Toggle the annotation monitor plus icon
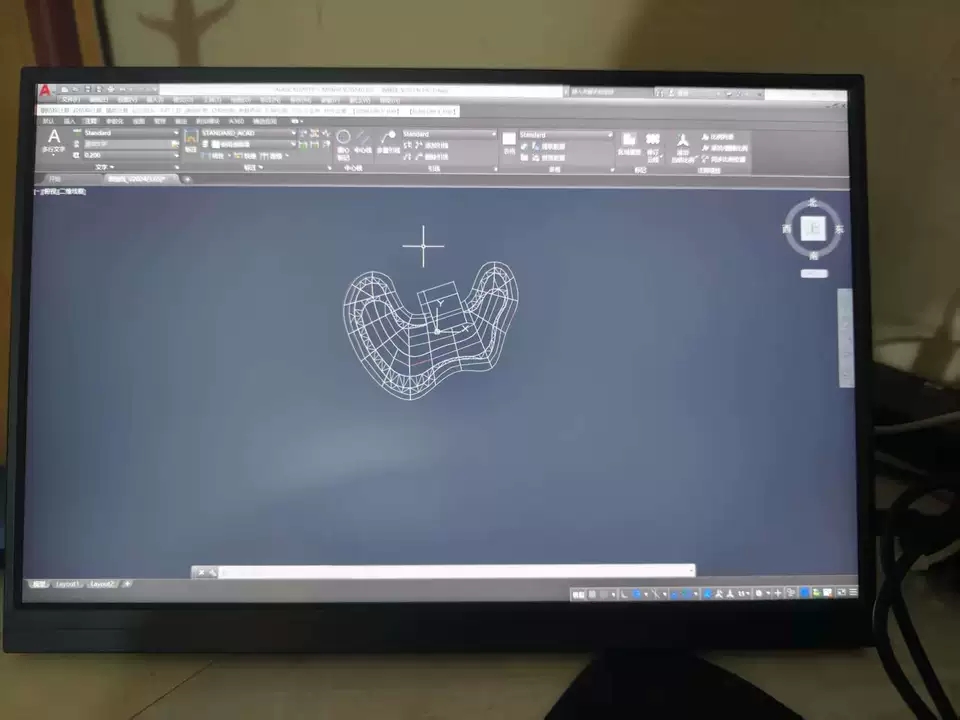The width and height of the screenshot is (960, 720). pos(778,593)
